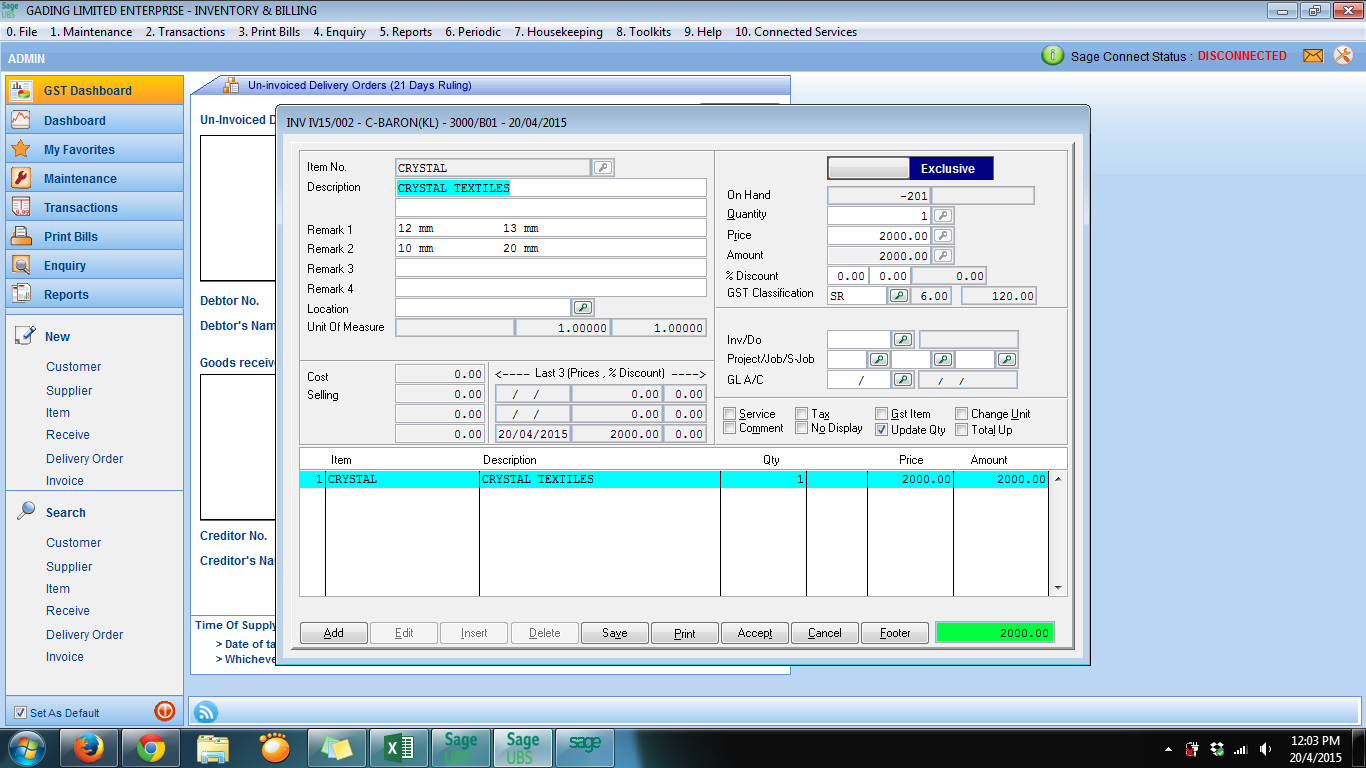Image resolution: width=1366 pixels, height=768 pixels.
Task: Click the red power exit icon
Action: 165,711
